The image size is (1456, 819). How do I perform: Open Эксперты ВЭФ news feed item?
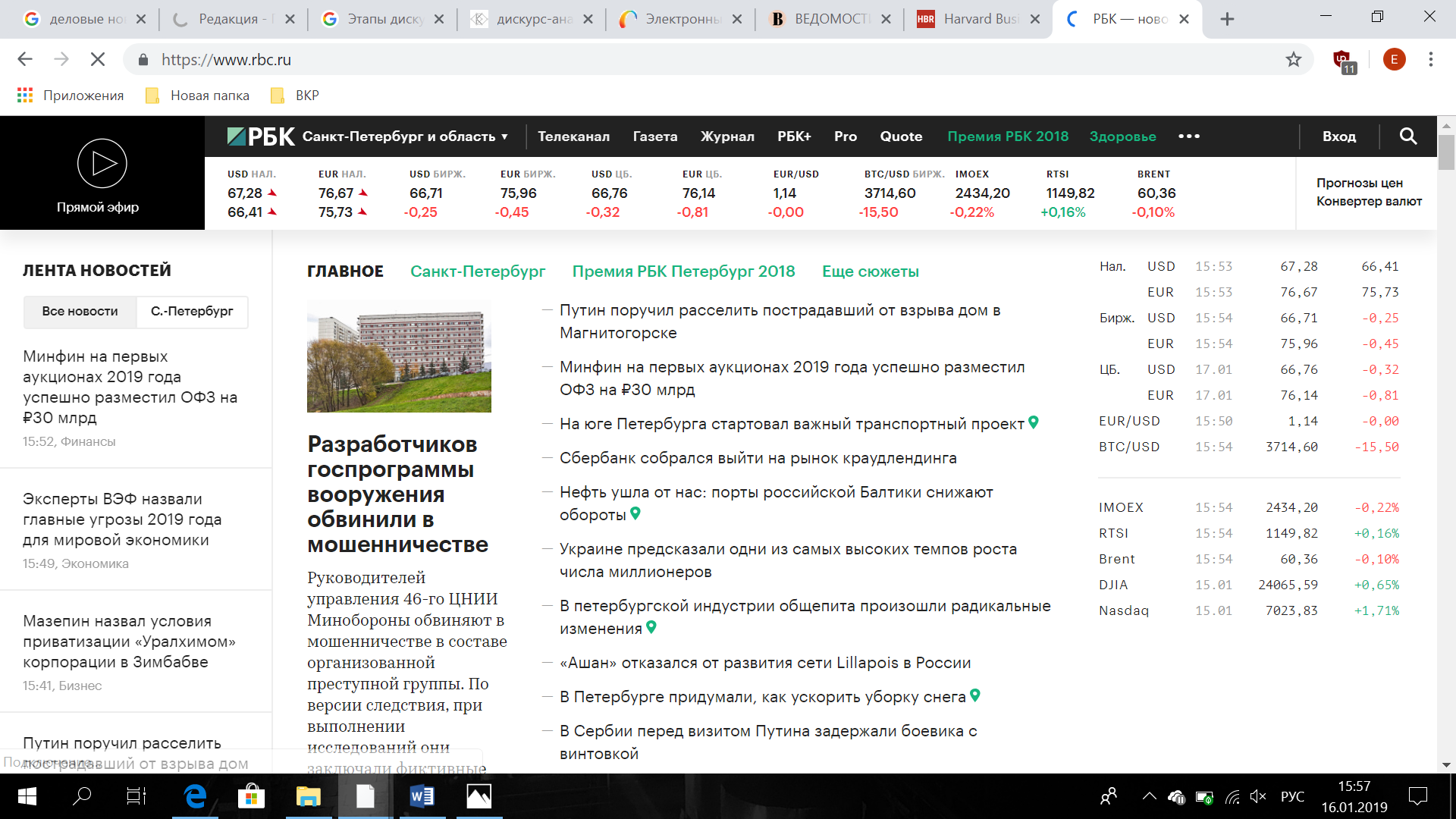[x=122, y=519]
